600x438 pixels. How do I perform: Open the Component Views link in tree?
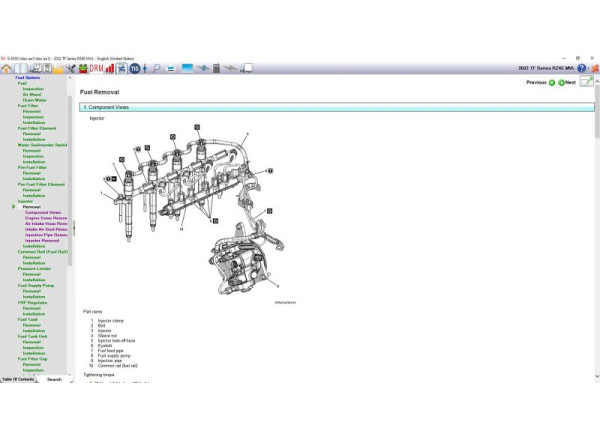pos(43,212)
